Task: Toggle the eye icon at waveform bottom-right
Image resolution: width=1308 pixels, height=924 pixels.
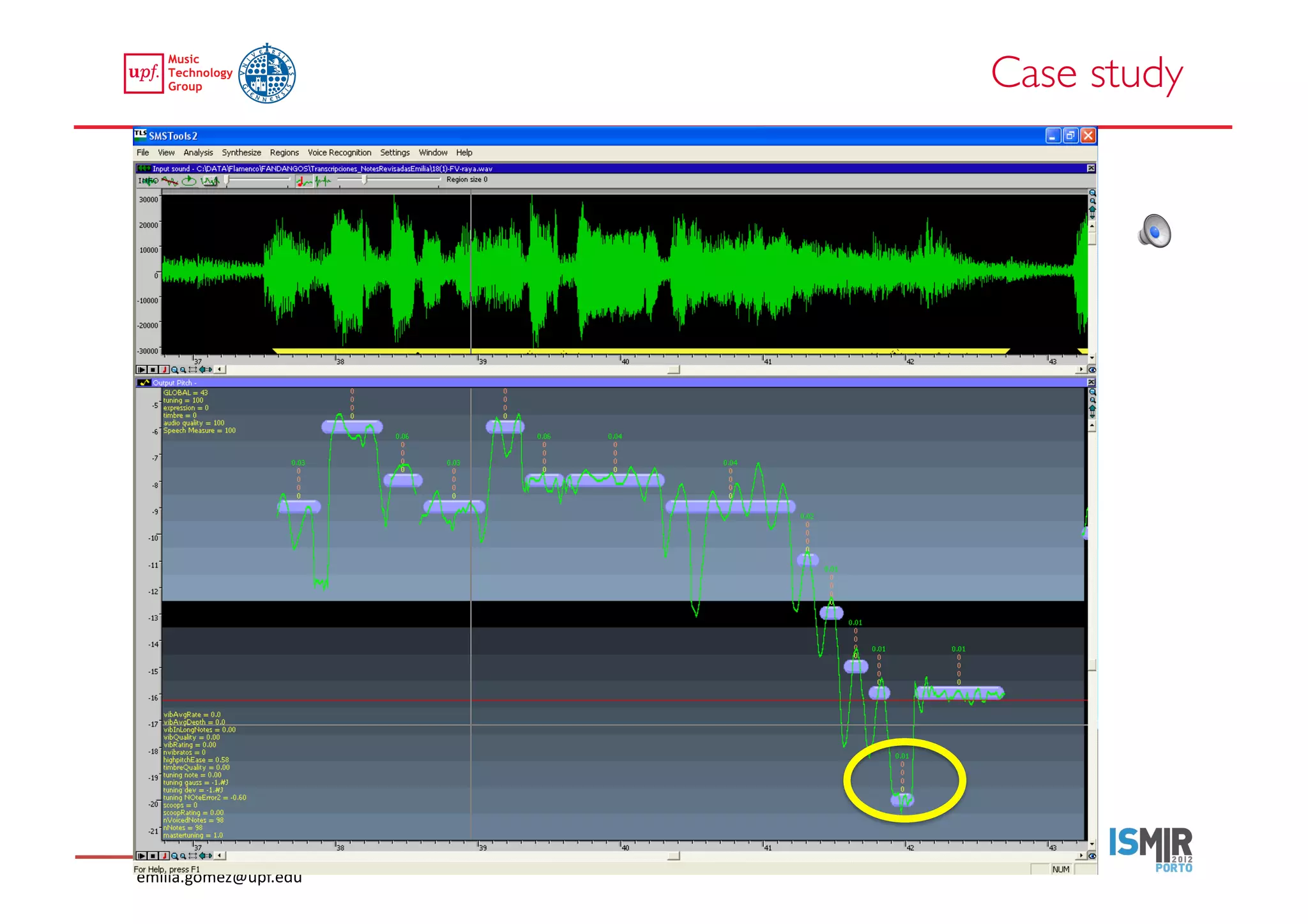Action: click(1092, 370)
